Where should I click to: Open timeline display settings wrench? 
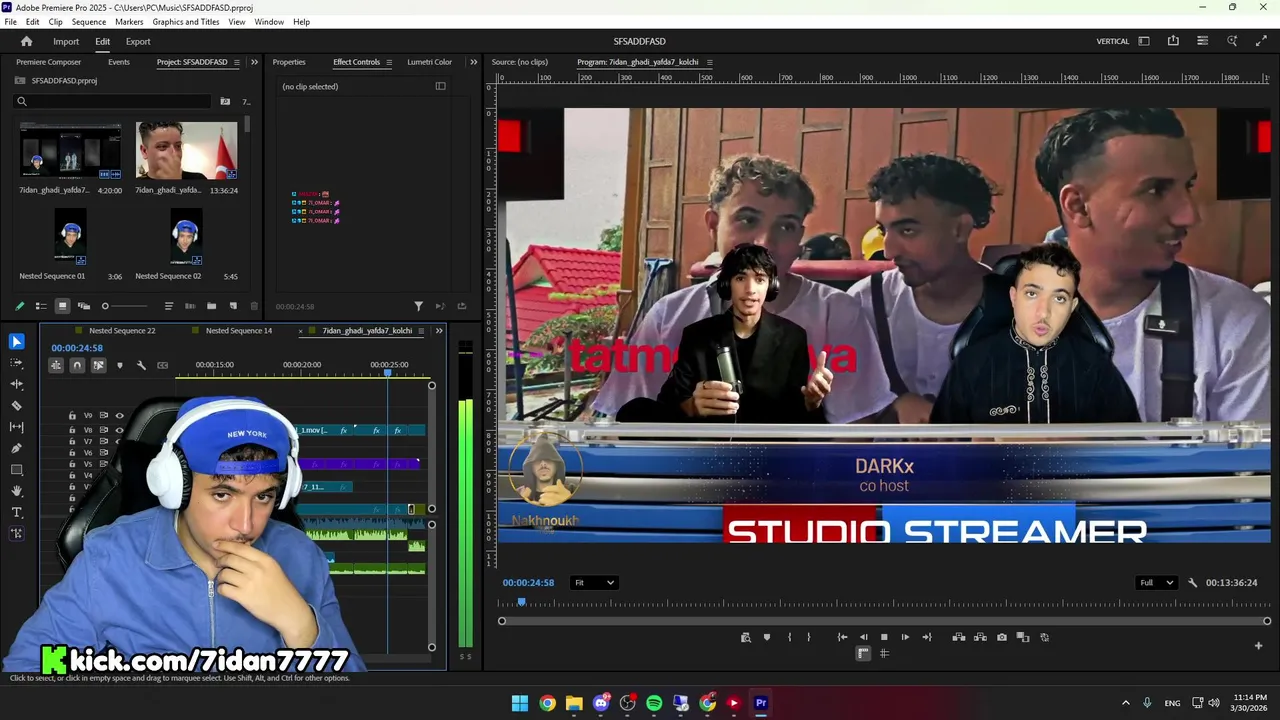141,365
